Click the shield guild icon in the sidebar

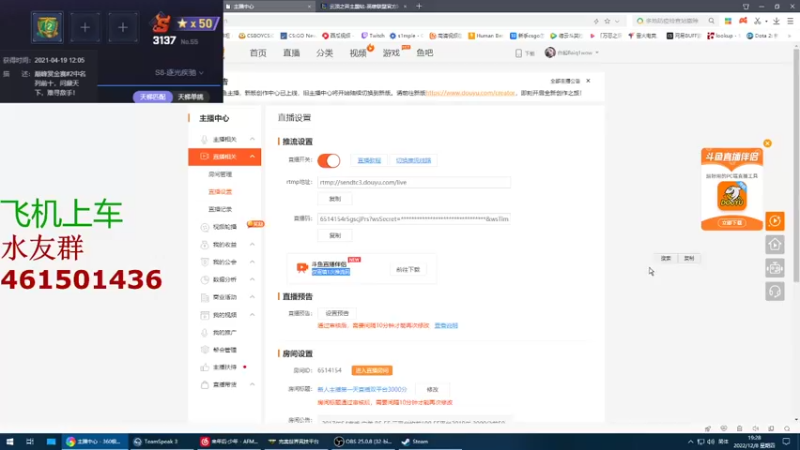(x=205, y=262)
